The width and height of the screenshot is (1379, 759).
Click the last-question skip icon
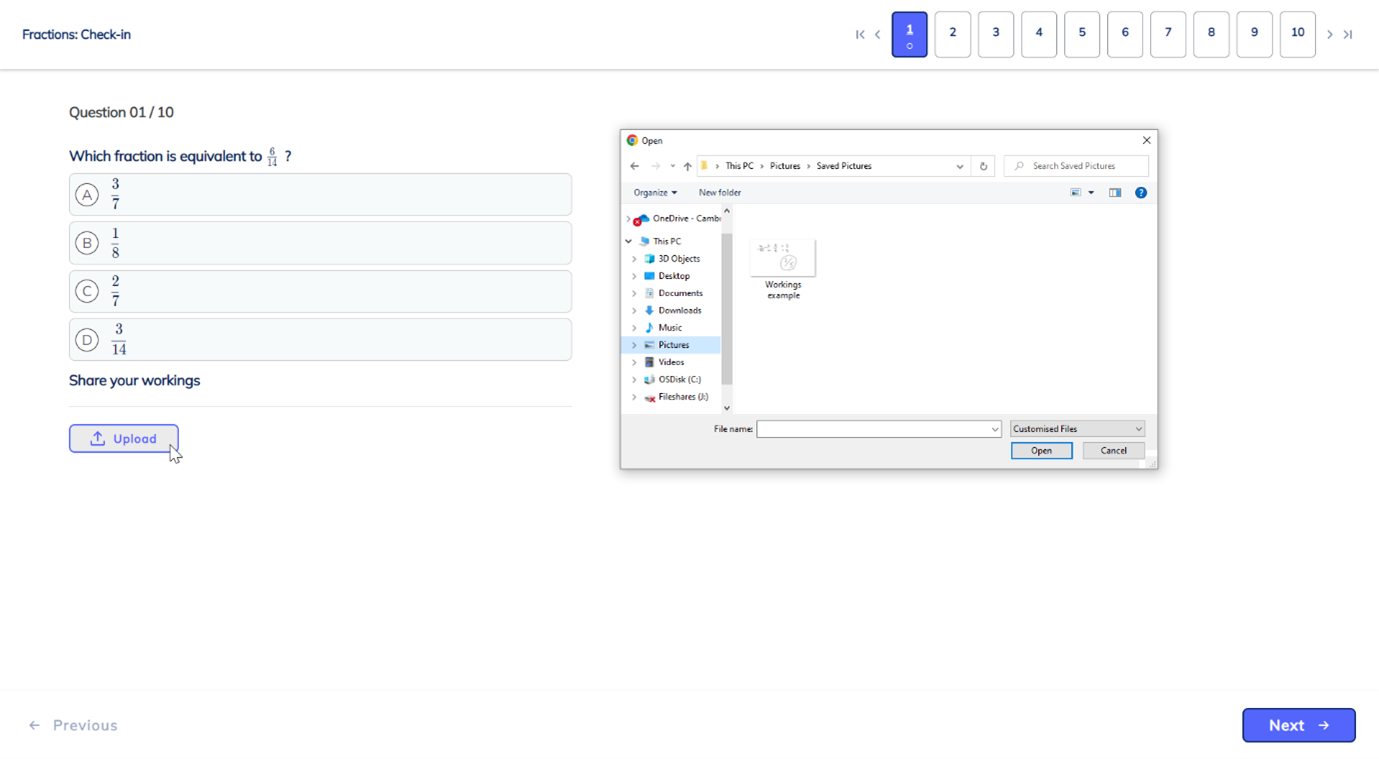point(1348,35)
